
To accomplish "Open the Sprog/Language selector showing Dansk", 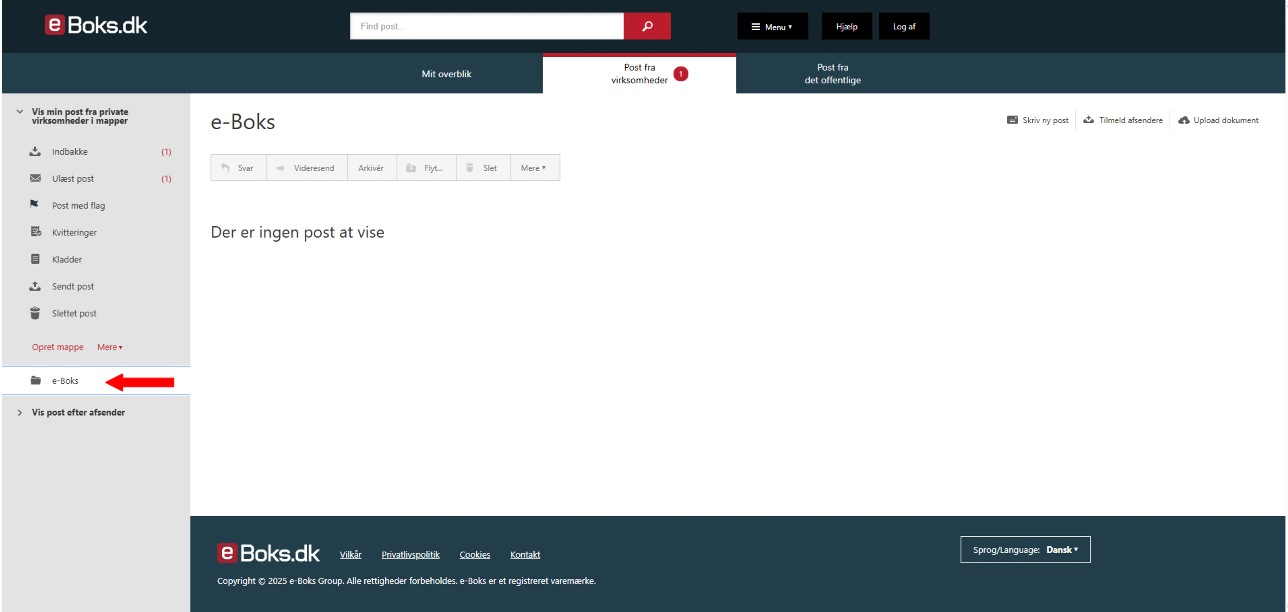I will [x=1025, y=549].
